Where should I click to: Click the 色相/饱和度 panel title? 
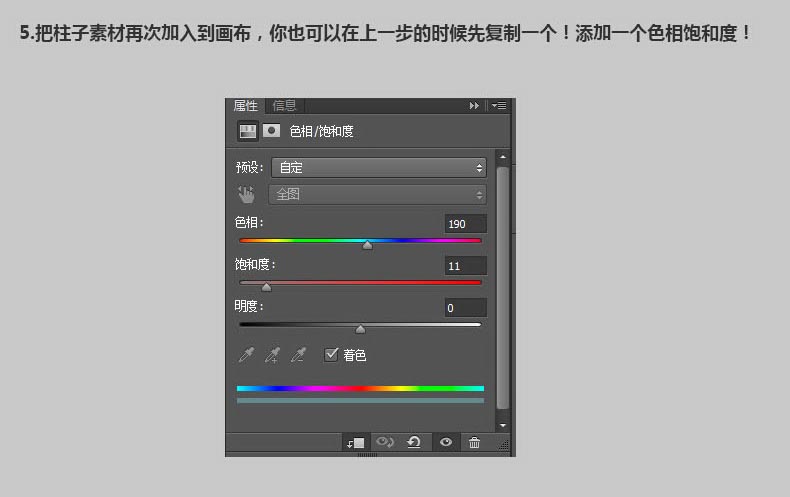coord(321,131)
